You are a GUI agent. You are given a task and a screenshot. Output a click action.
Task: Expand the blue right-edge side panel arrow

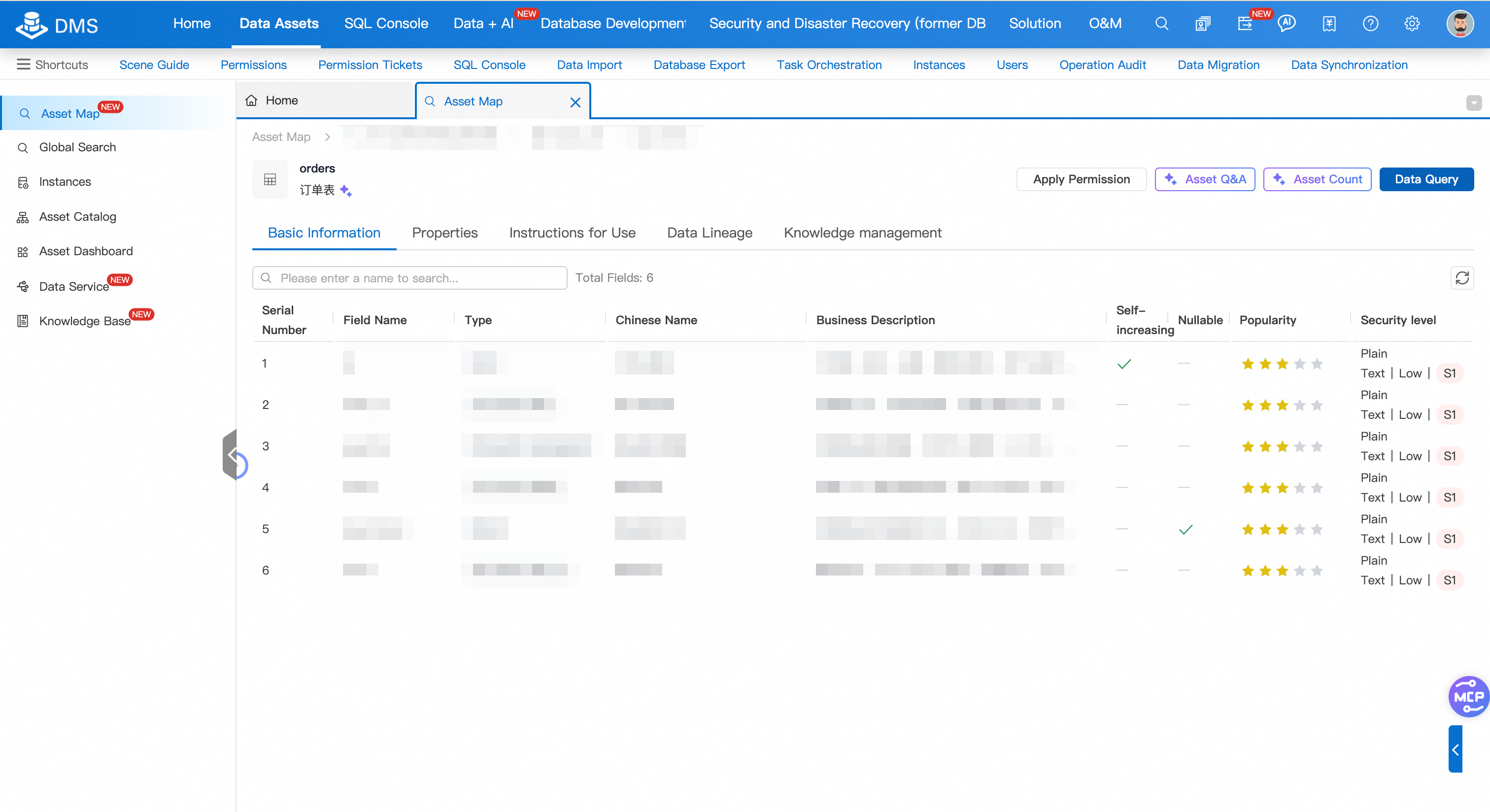click(x=1455, y=749)
